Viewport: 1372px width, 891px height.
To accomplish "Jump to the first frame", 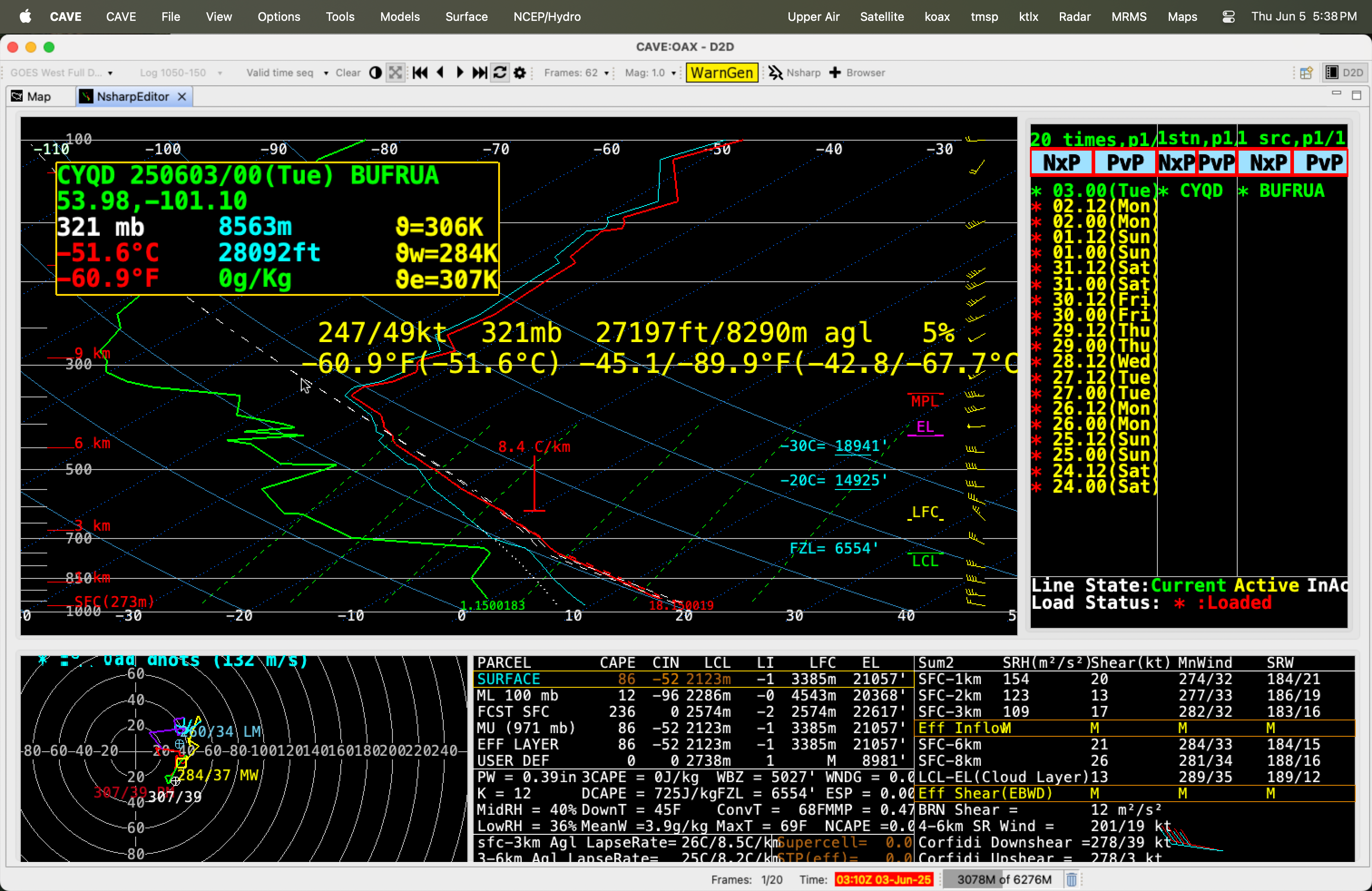I will click(420, 73).
